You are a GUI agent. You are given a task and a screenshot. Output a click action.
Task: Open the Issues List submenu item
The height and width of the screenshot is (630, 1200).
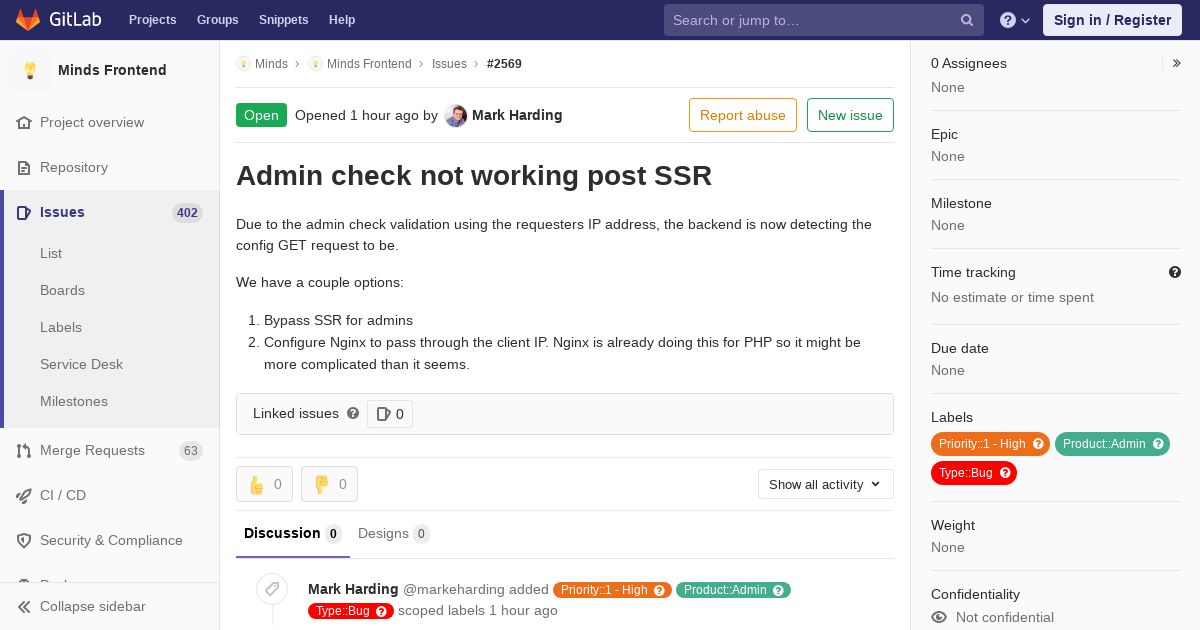tap(51, 253)
